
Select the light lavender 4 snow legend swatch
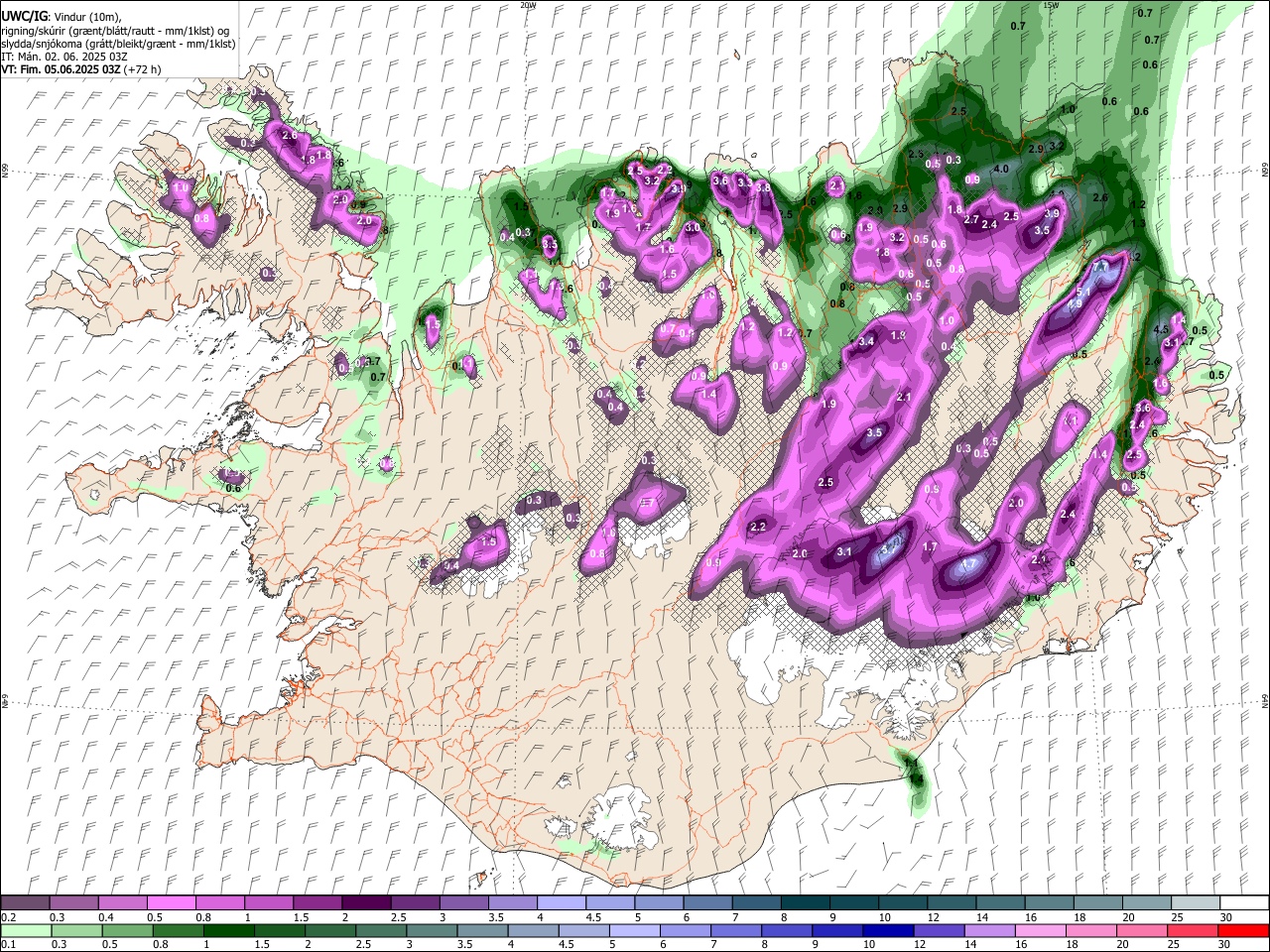pyautogui.click(x=562, y=903)
